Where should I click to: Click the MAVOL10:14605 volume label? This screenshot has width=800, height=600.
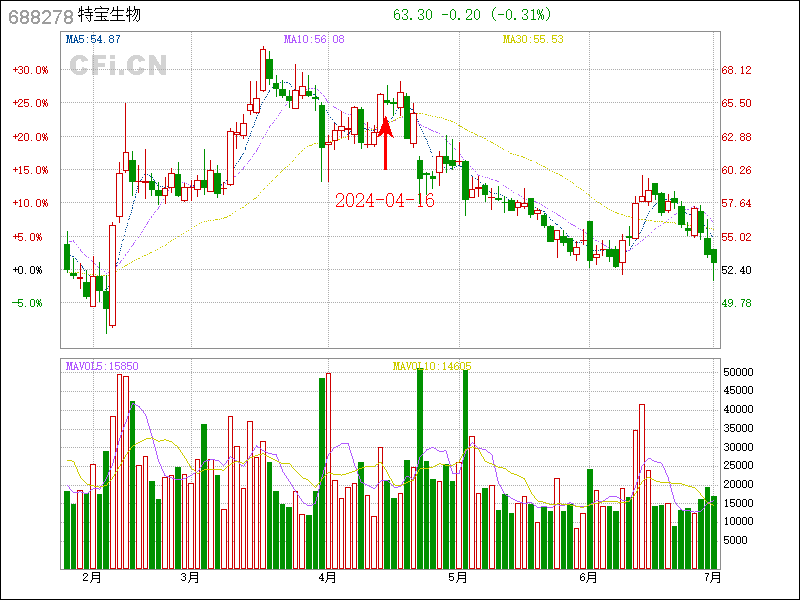tap(432, 367)
